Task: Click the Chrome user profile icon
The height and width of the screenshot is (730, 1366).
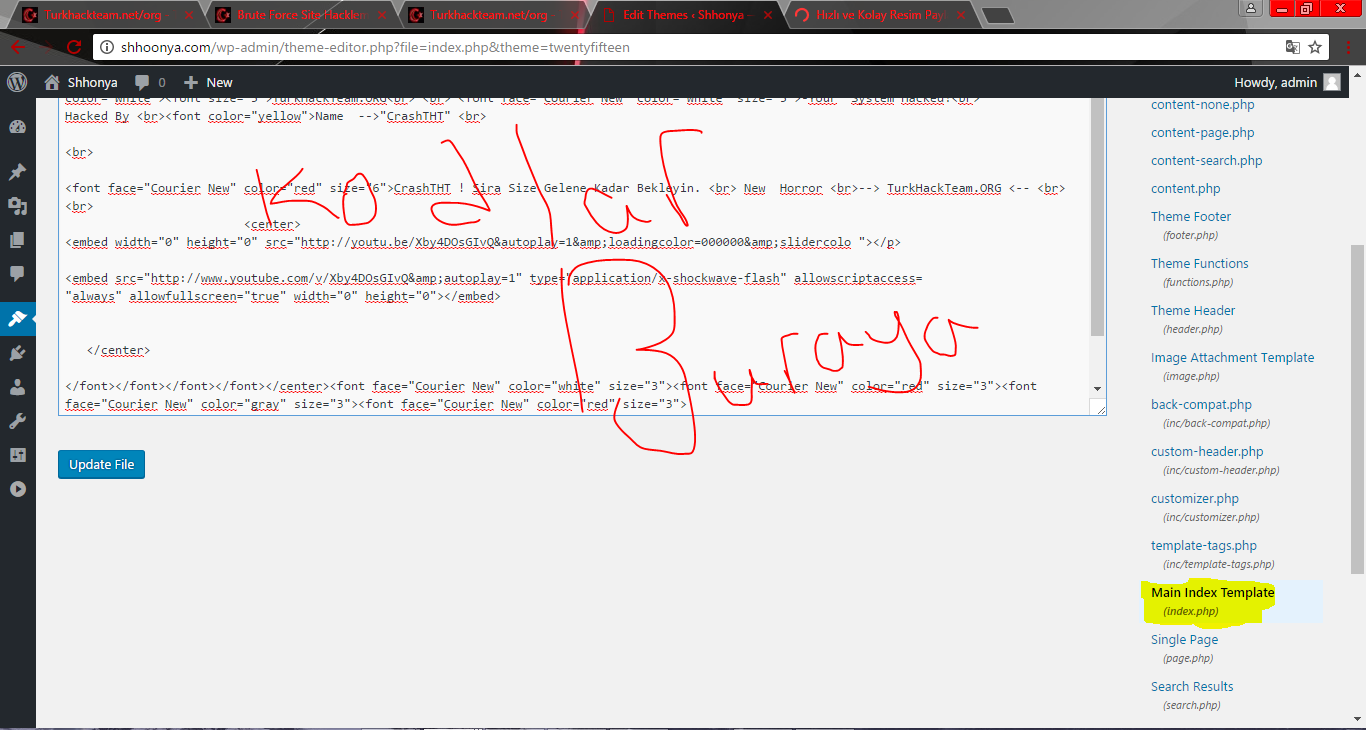Action: pyautogui.click(x=1251, y=8)
